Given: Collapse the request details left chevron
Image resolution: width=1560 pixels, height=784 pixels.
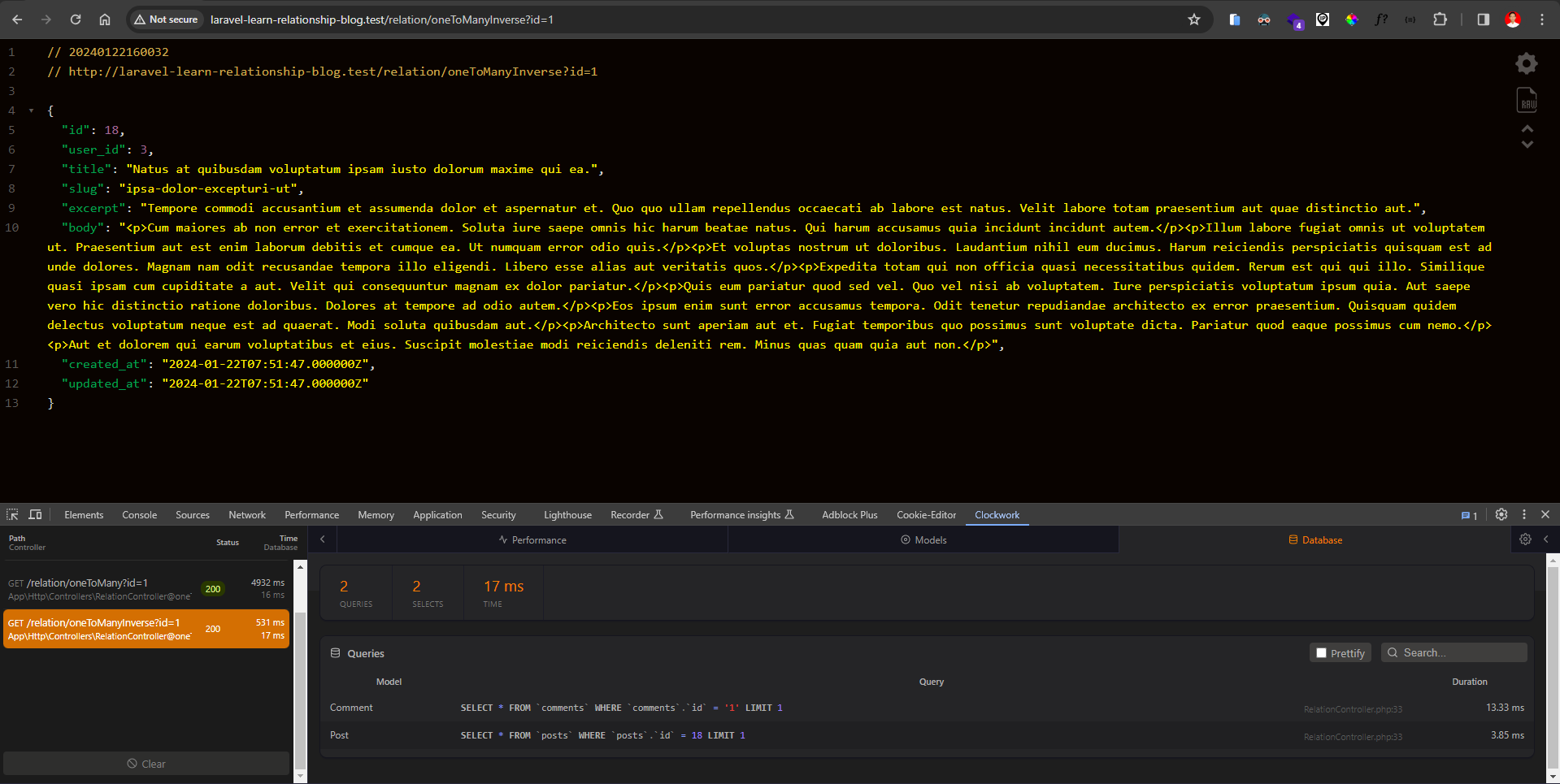Looking at the screenshot, I should pos(323,539).
